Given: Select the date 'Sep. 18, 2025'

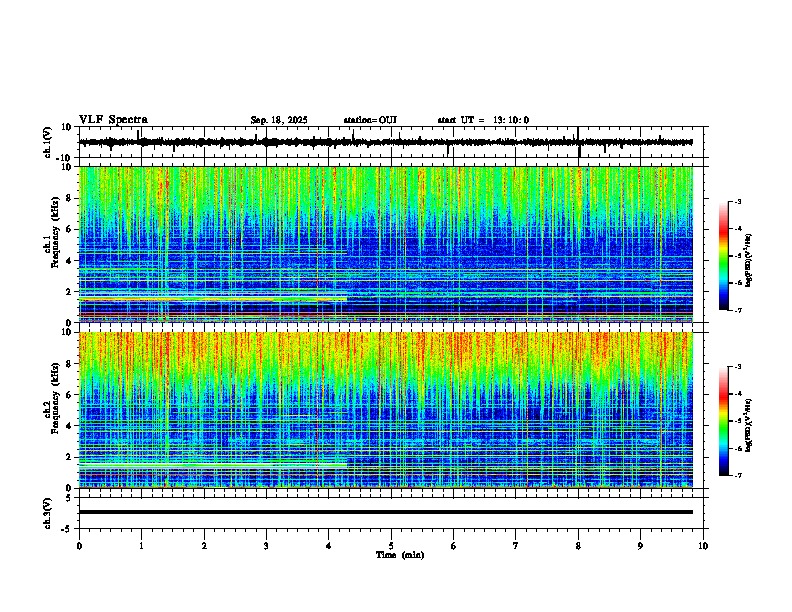Looking at the screenshot, I should (279, 120).
